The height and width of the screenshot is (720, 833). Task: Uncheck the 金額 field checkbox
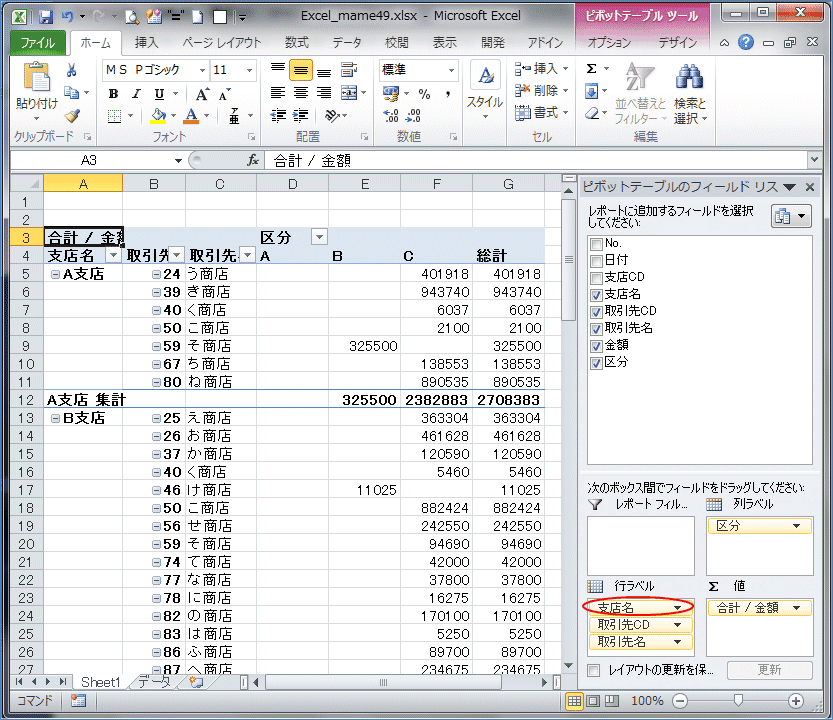[597, 344]
